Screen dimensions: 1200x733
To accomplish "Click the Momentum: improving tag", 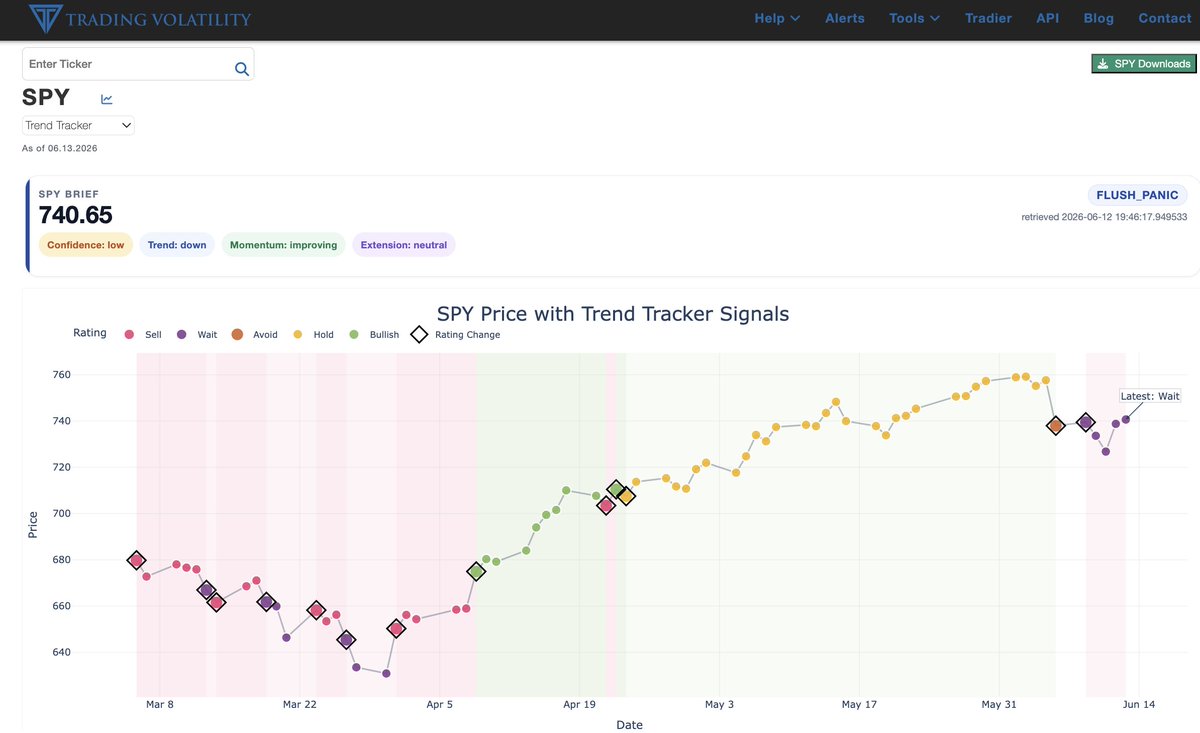I will click(284, 245).
